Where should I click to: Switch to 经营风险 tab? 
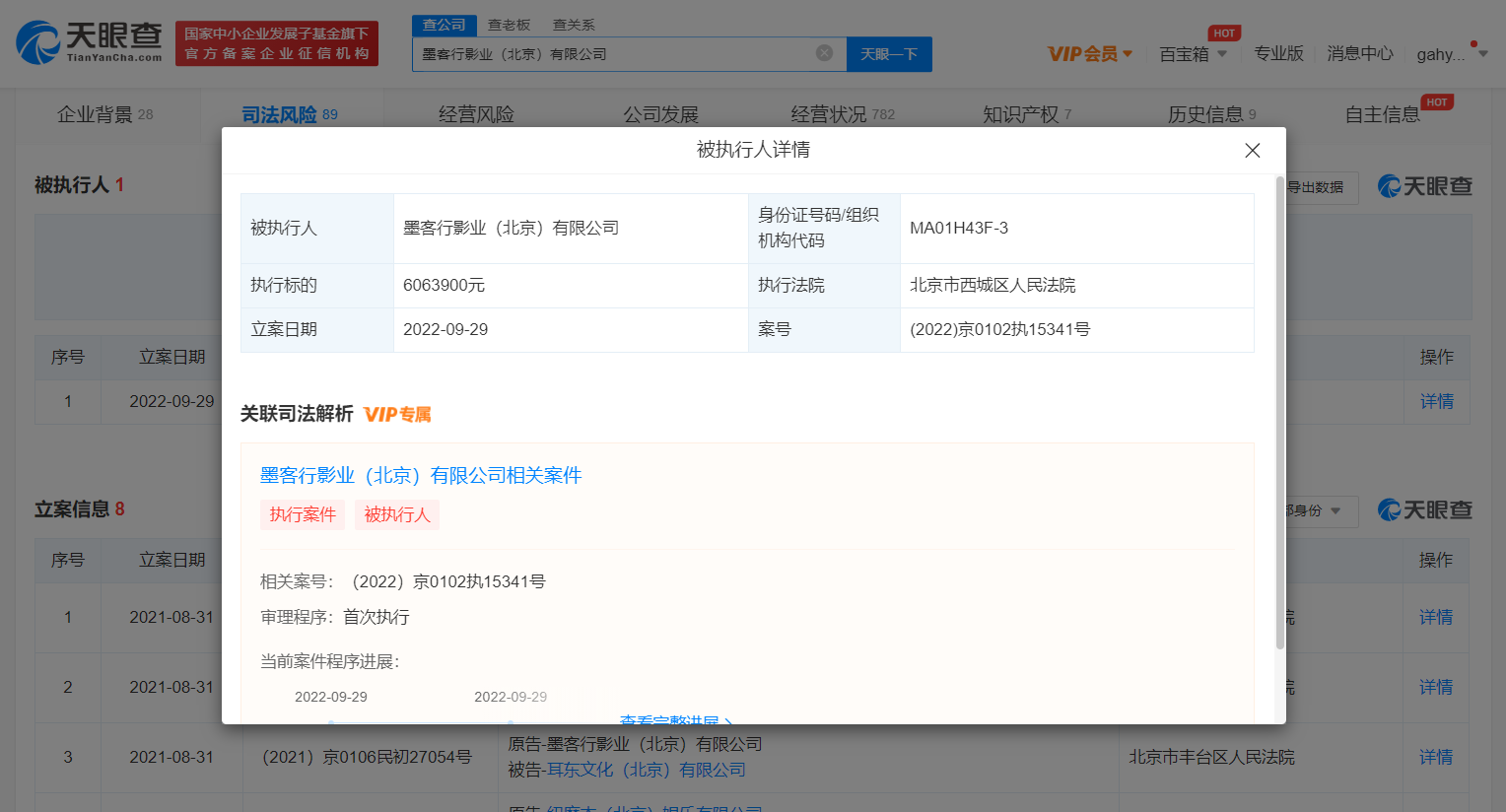476,114
